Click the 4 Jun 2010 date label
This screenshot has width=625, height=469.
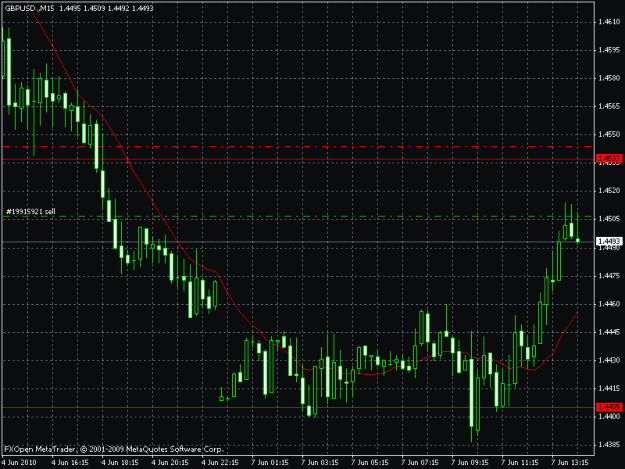[19, 463]
